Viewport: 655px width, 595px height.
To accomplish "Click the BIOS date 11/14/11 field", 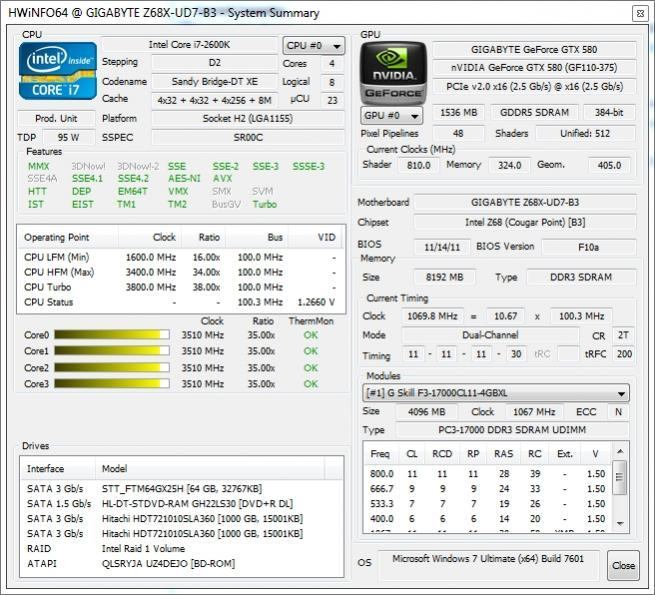I will tap(442, 247).
